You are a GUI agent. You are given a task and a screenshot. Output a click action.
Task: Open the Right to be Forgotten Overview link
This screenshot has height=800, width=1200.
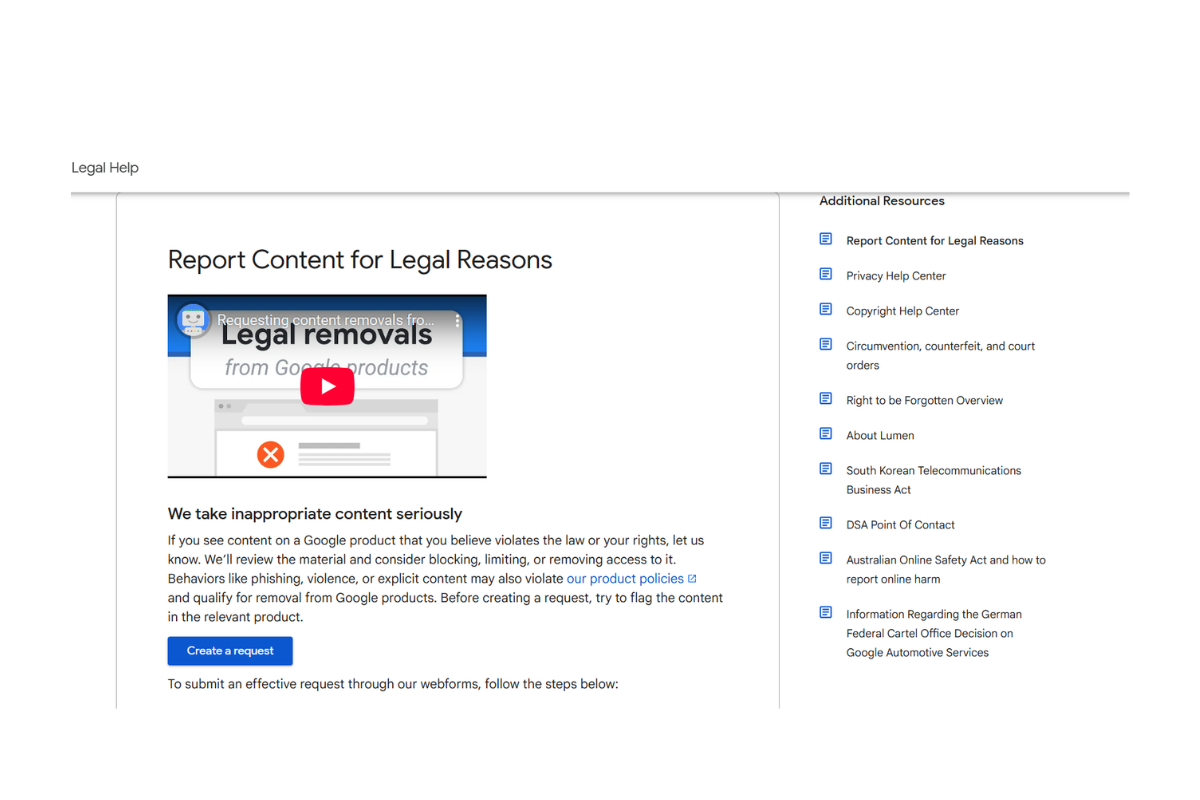tap(925, 401)
